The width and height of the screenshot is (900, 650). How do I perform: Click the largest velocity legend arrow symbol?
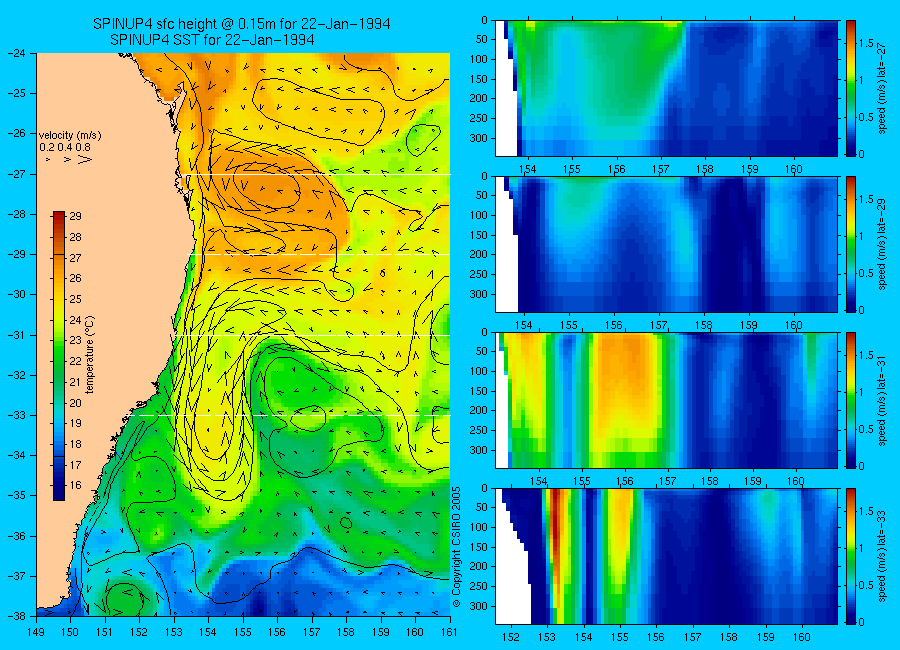pyautogui.click(x=85, y=160)
